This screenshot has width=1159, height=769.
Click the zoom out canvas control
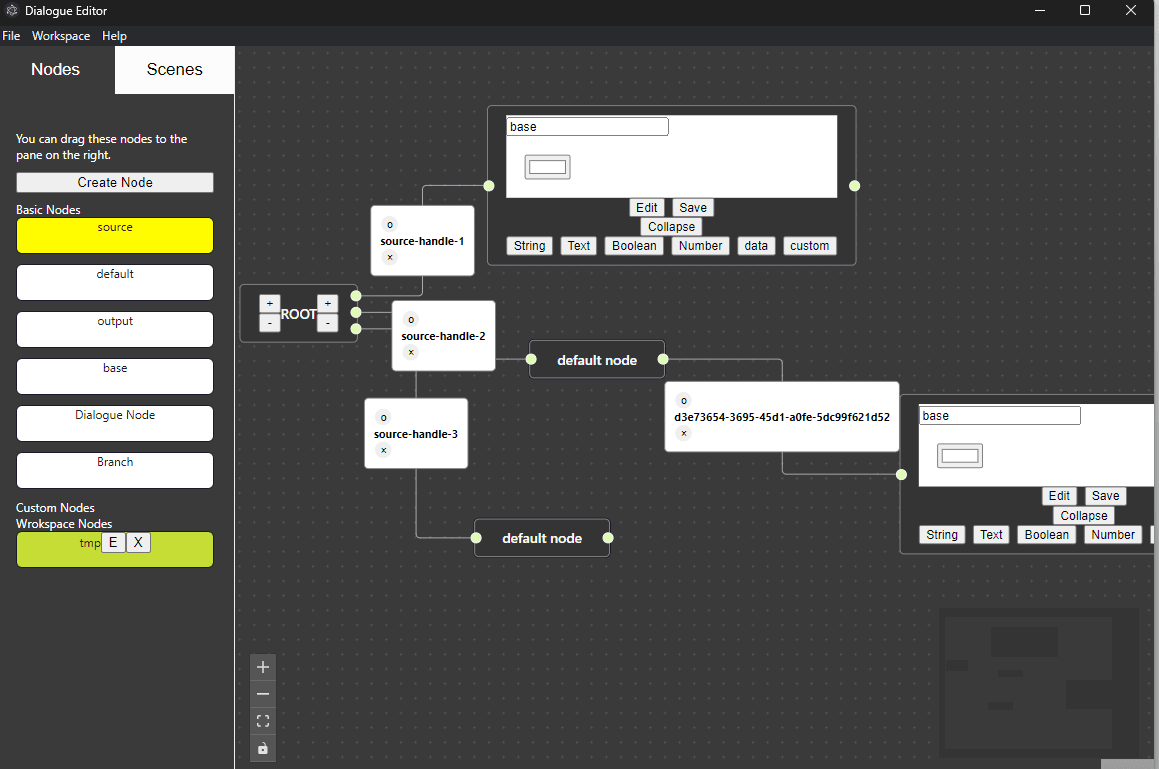pyautogui.click(x=263, y=694)
